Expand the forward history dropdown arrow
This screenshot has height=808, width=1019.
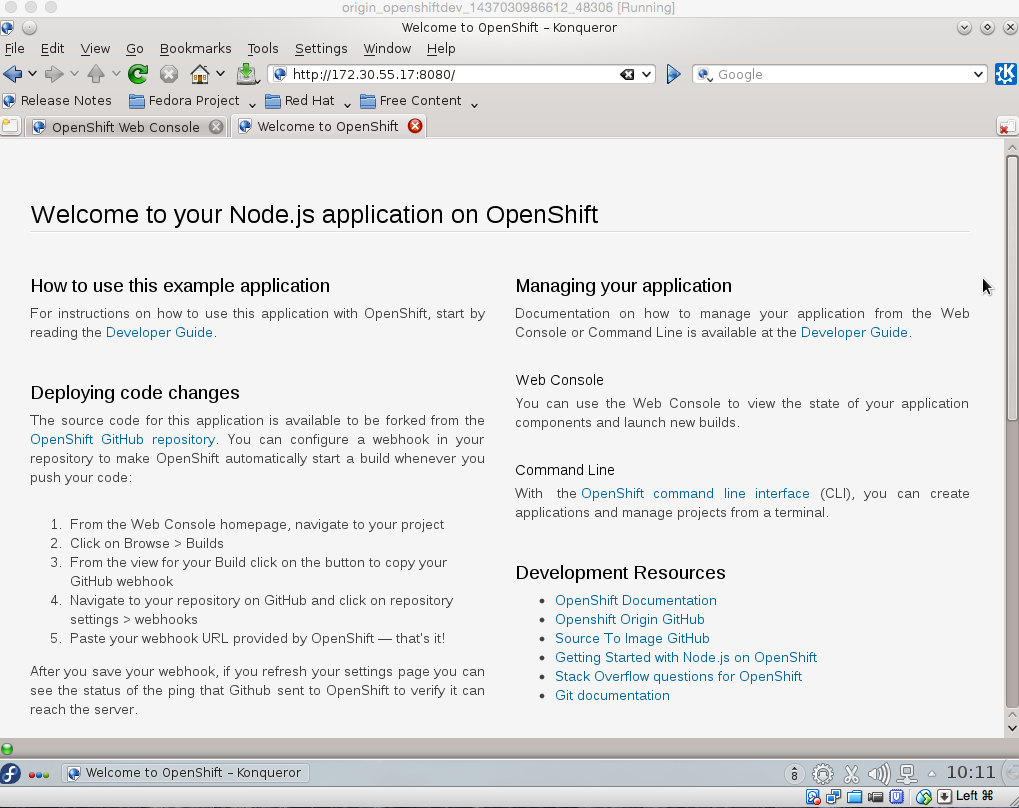[74, 74]
